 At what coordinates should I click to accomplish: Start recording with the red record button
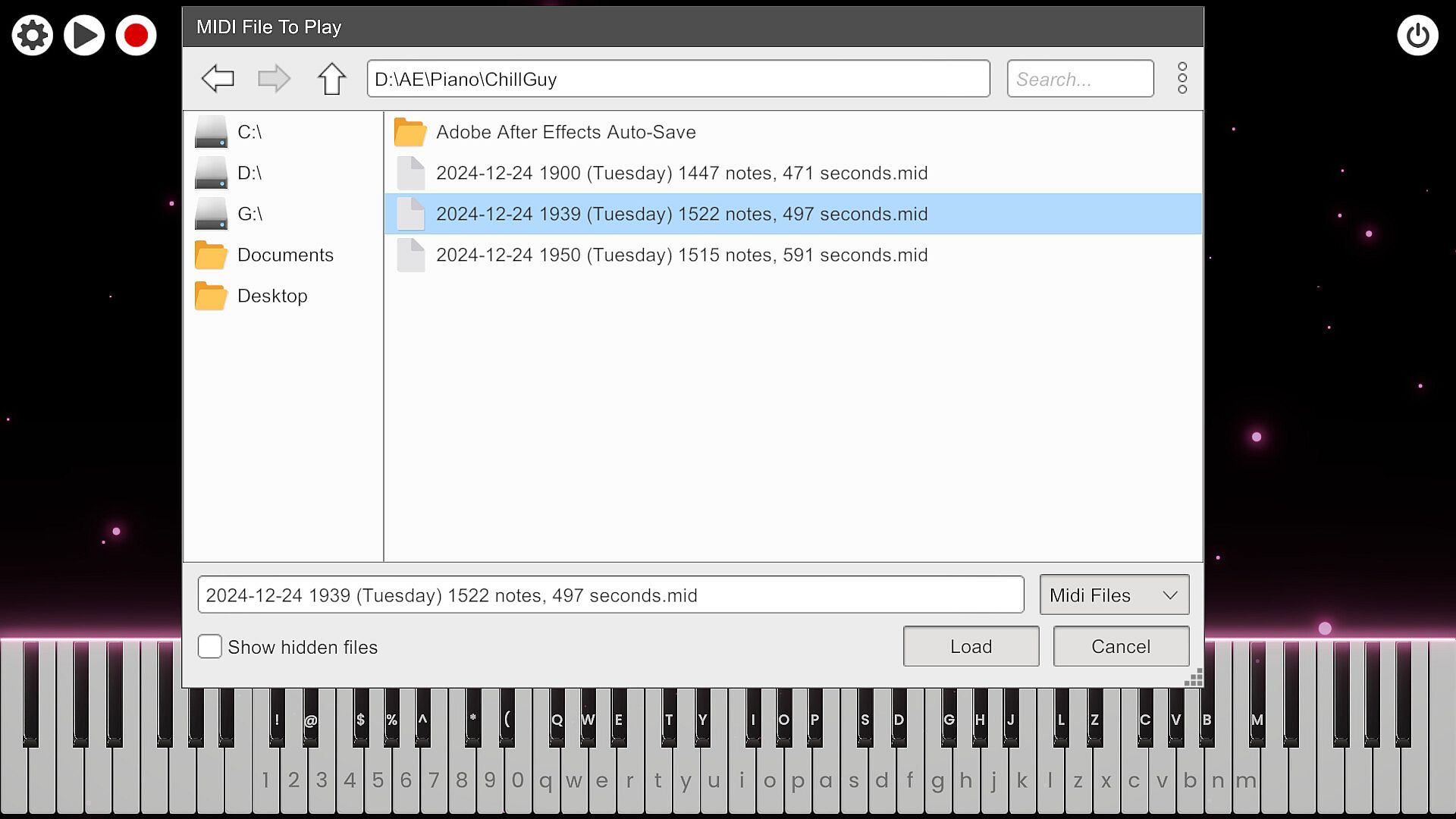pos(136,35)
